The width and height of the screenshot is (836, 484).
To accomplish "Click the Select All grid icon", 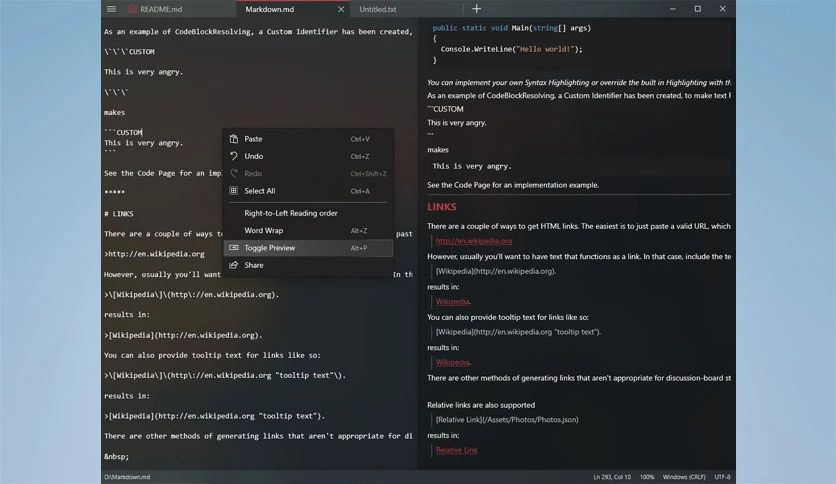I will tap(234, 190).
